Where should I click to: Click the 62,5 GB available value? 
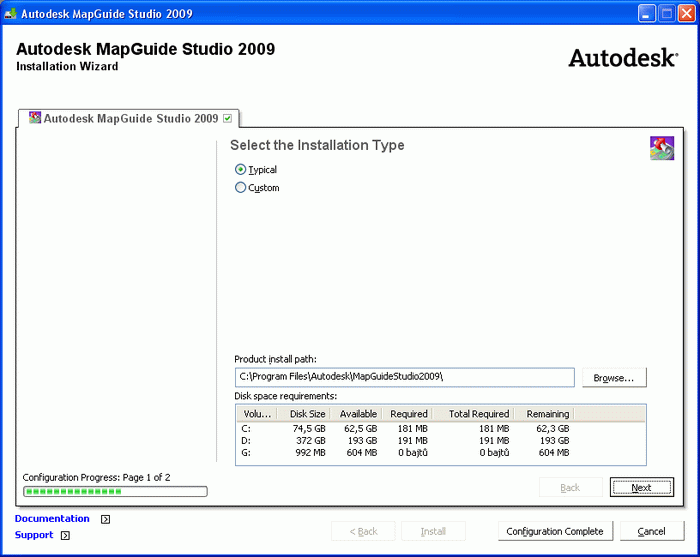[360, 428]
